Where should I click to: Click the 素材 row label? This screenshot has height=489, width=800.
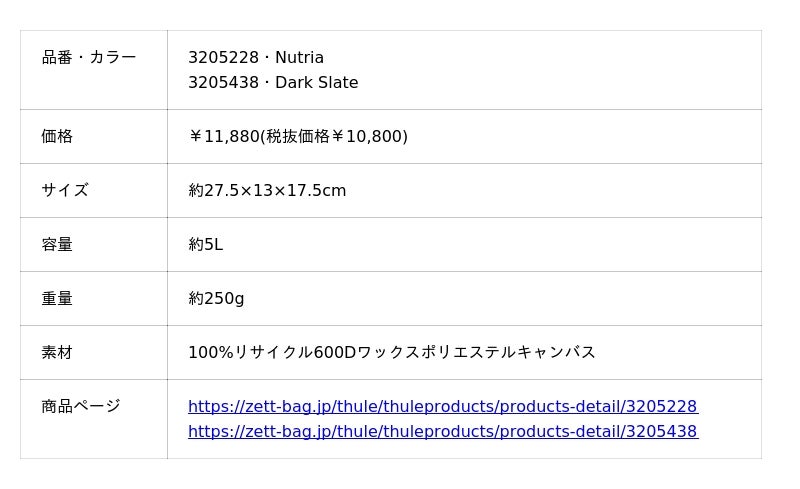[57, 352]
